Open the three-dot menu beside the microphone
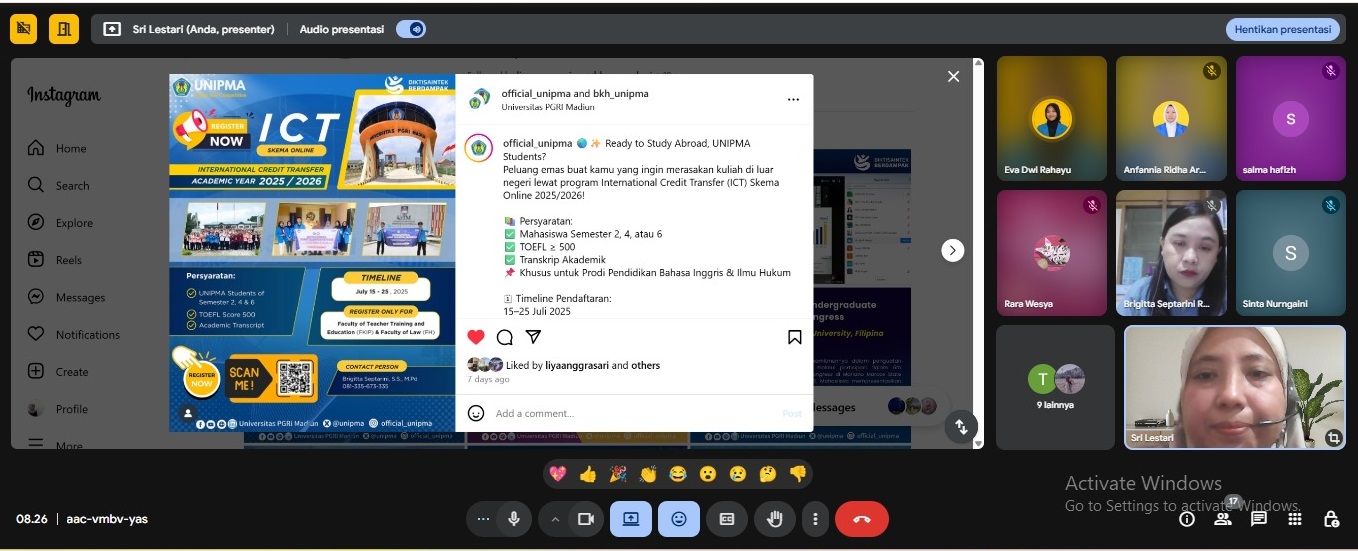 click(x=483, y=519)
